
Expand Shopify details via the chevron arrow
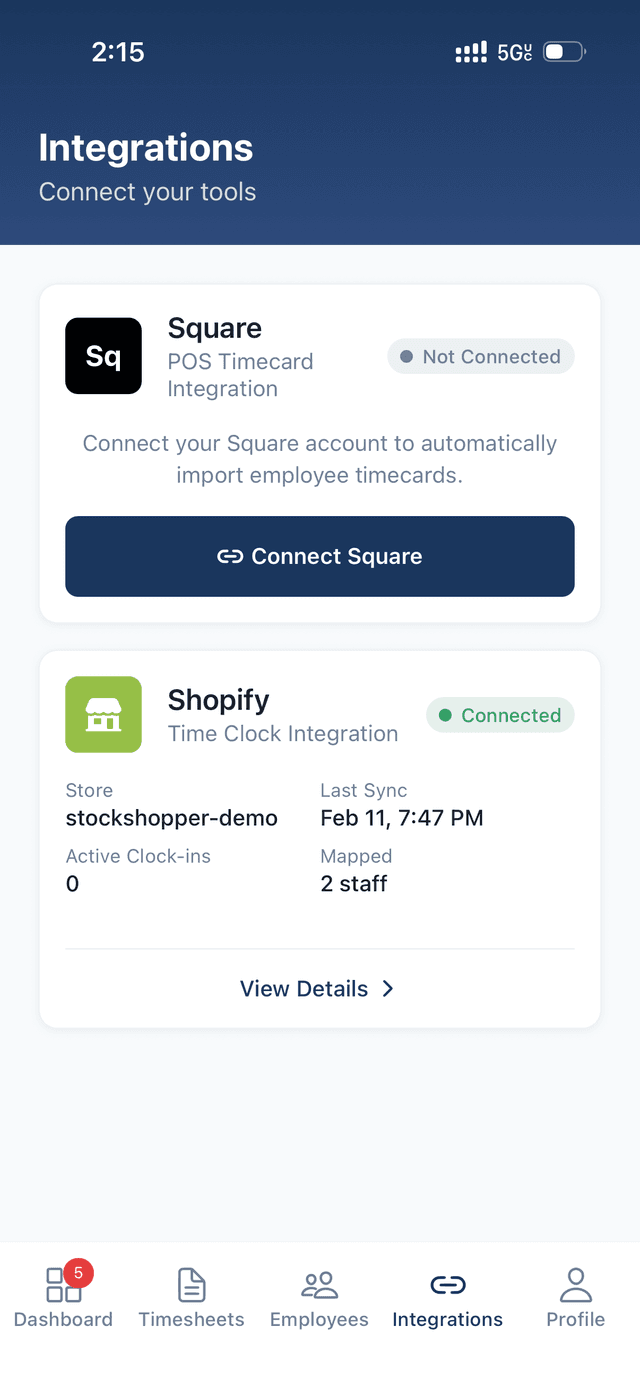point(388,989)
